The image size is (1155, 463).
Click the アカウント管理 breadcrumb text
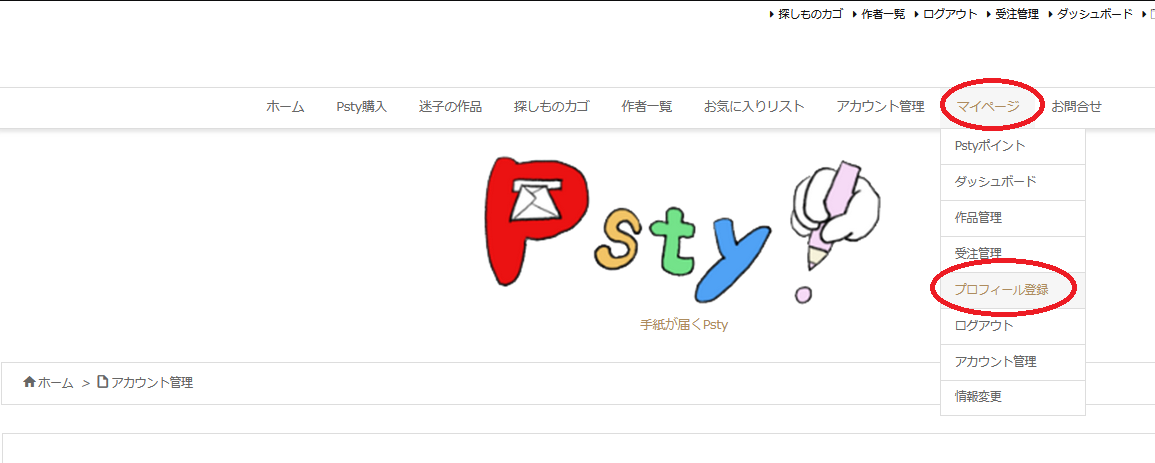pyautogui.click(x=152, y=383)
